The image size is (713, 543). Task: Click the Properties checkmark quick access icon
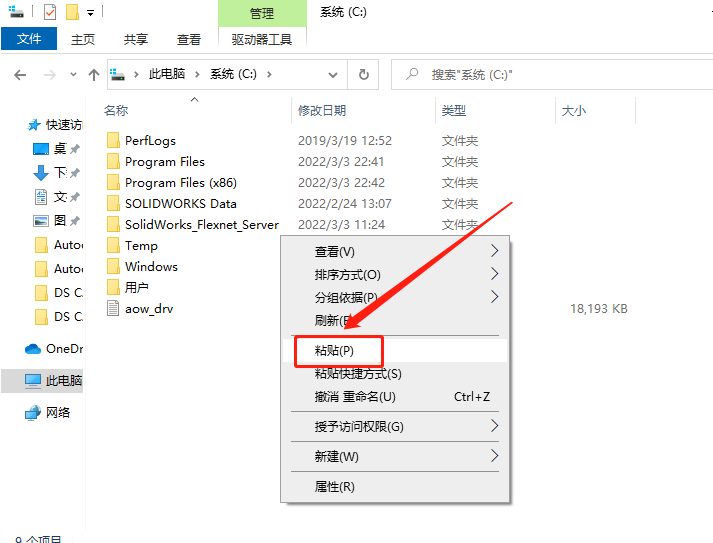[50, 12]
